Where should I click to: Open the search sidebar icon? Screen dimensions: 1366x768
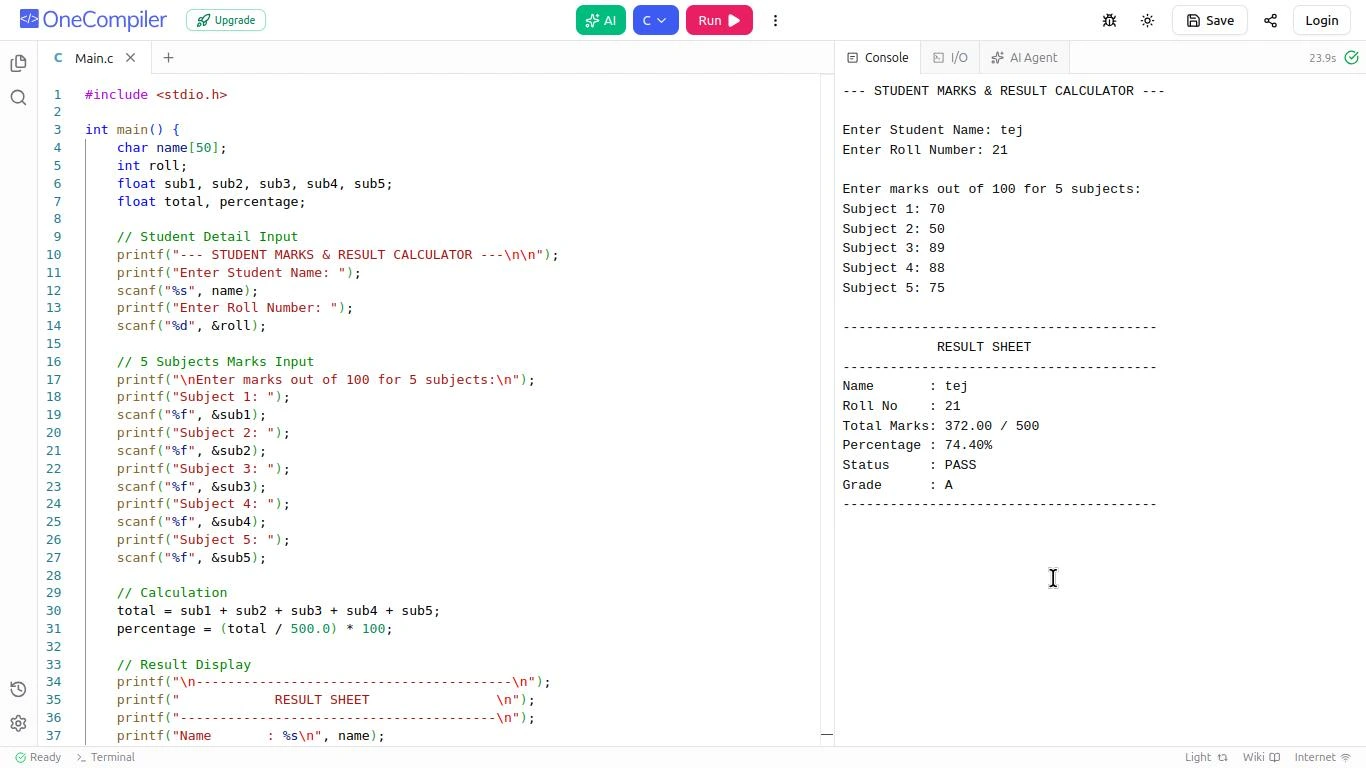18,97
